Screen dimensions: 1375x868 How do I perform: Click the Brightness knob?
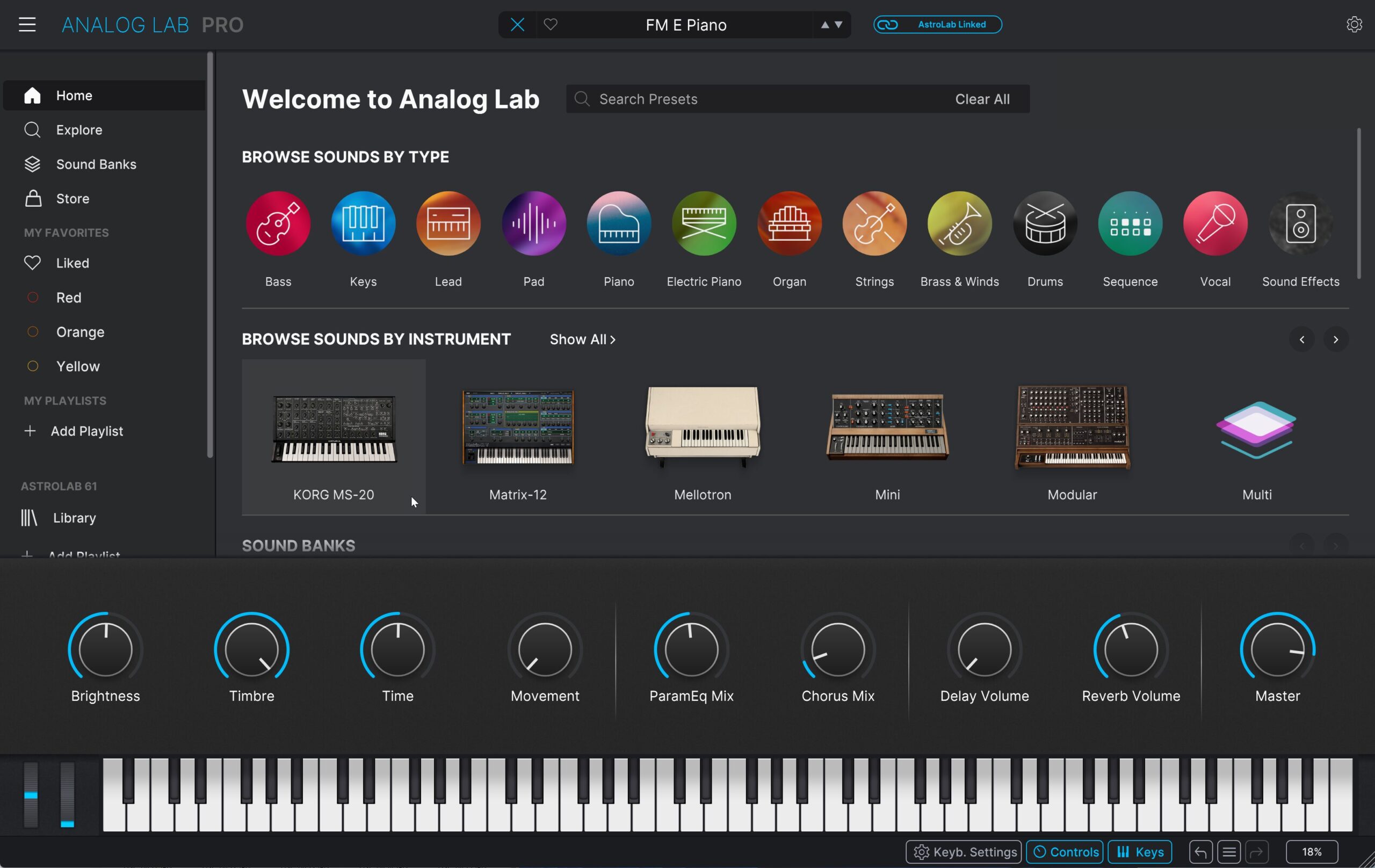pyautogui.click(x=106, y=649)
